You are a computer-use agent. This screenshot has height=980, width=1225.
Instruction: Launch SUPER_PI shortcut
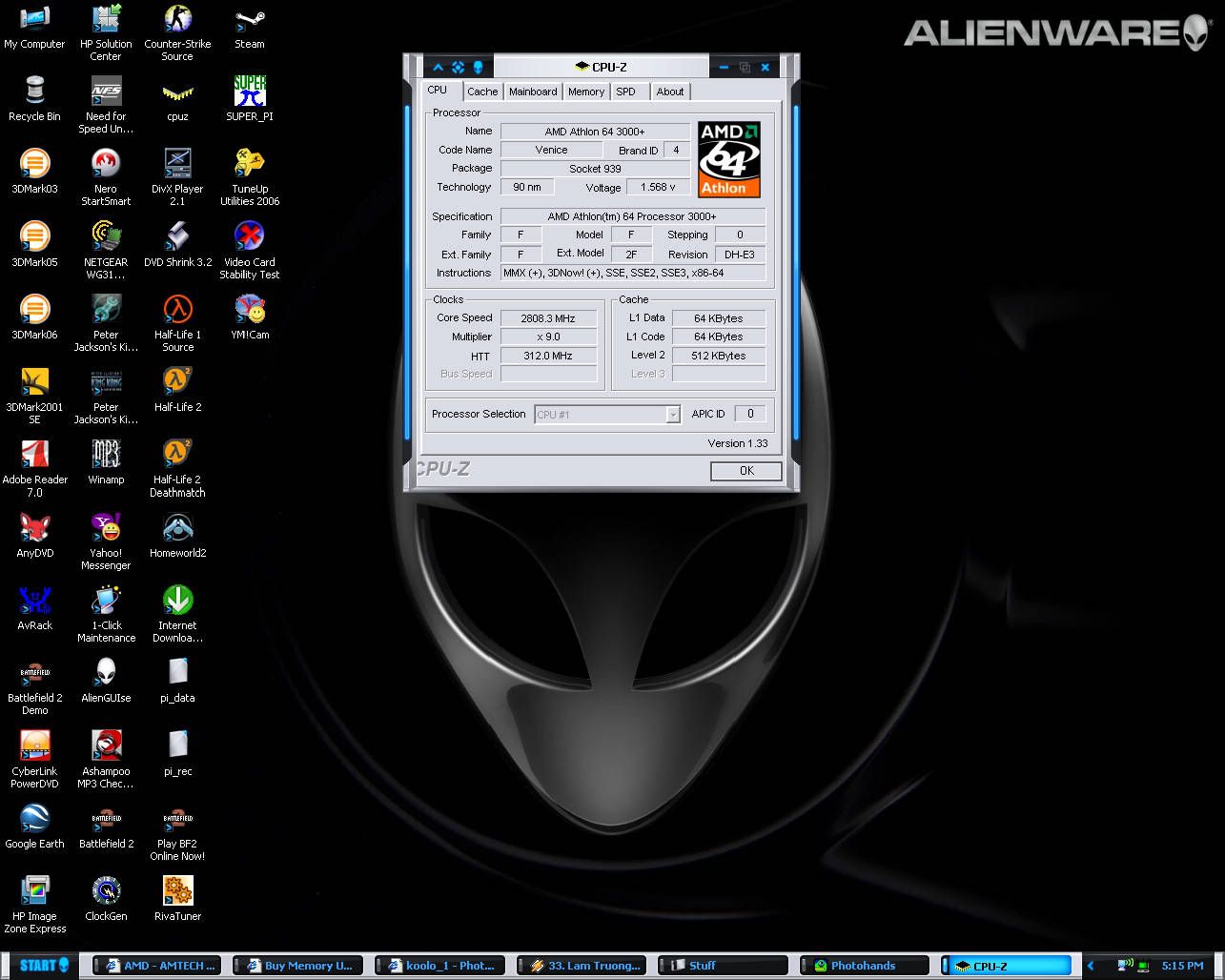click(250, 99)
